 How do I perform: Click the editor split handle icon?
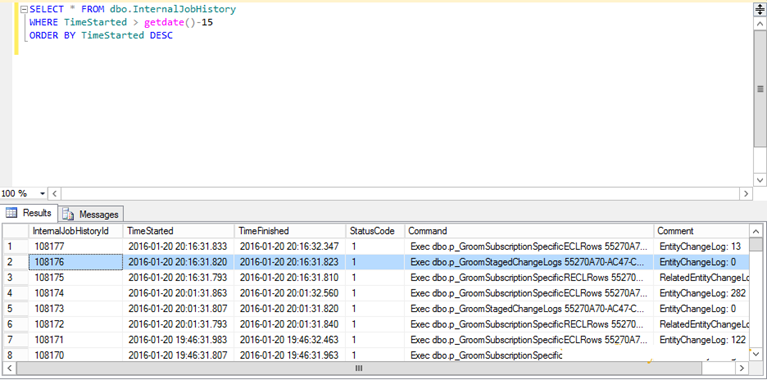(x=760, y=10)
